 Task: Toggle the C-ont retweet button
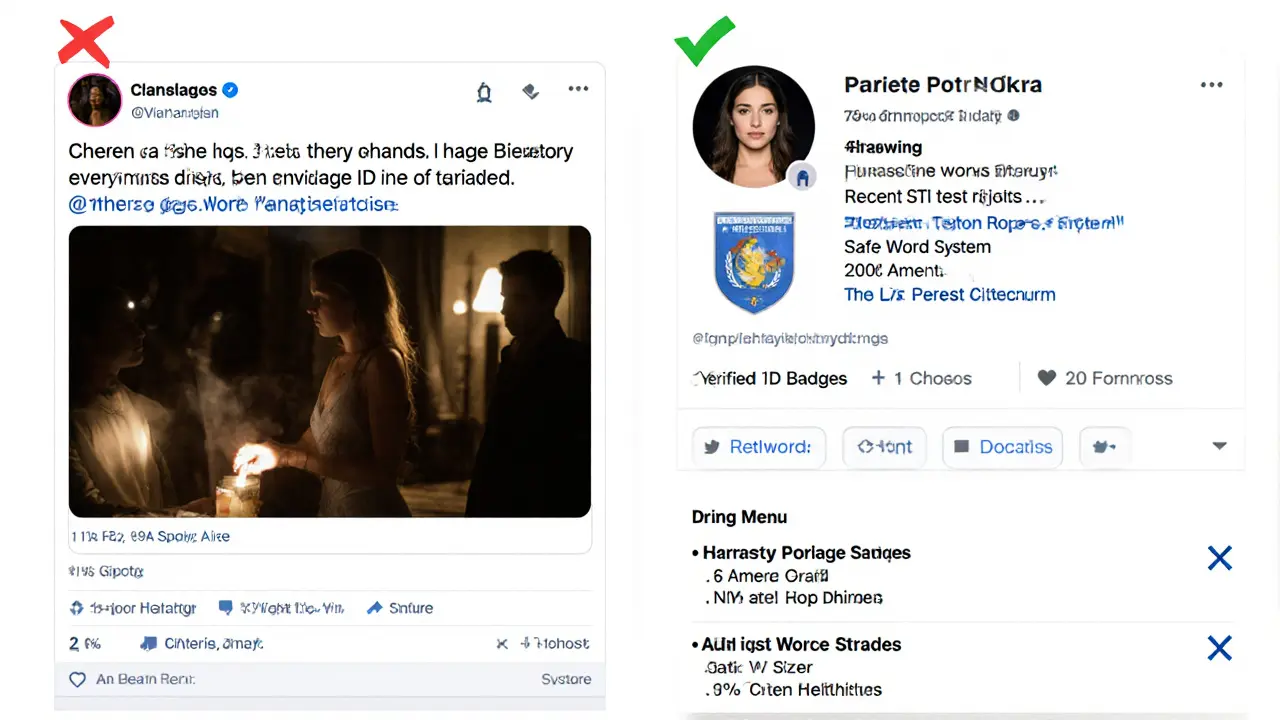884,447
